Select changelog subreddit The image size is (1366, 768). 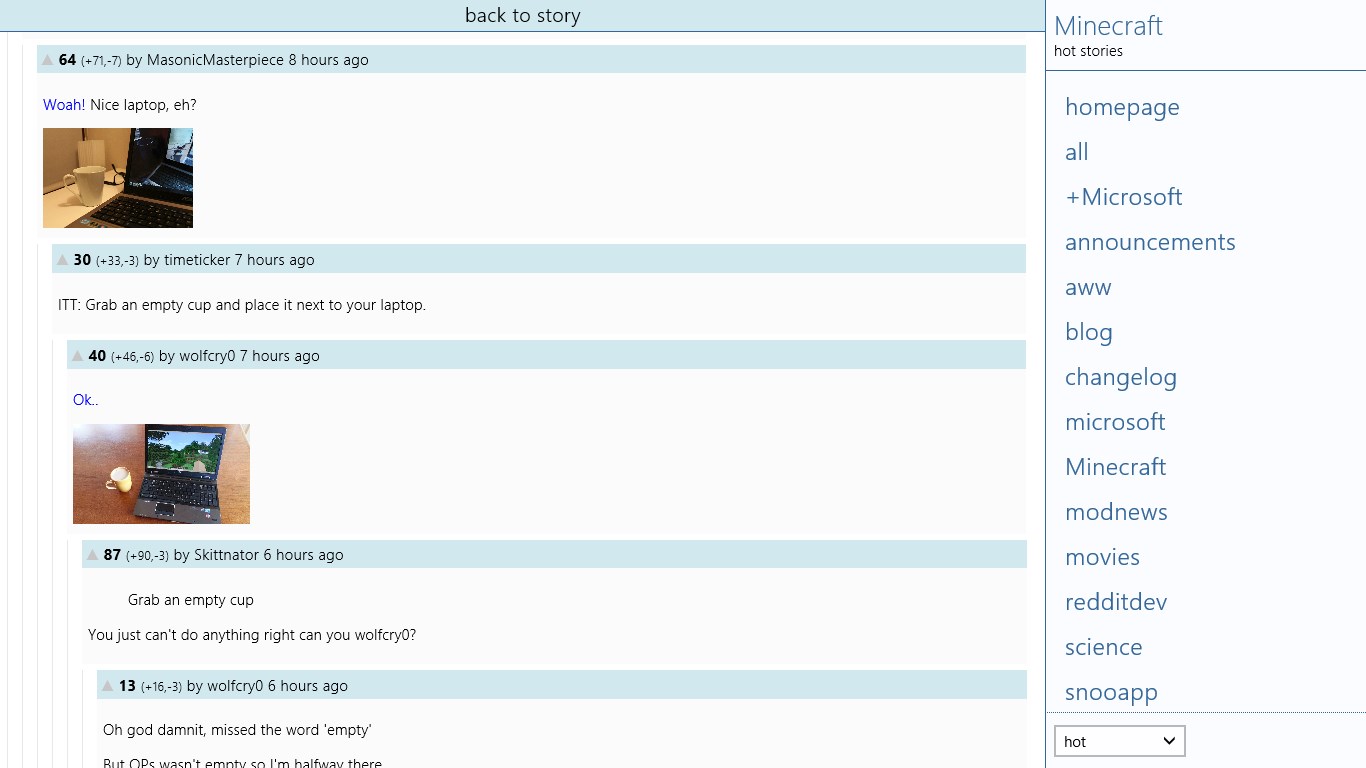[x=1121, y=377]
